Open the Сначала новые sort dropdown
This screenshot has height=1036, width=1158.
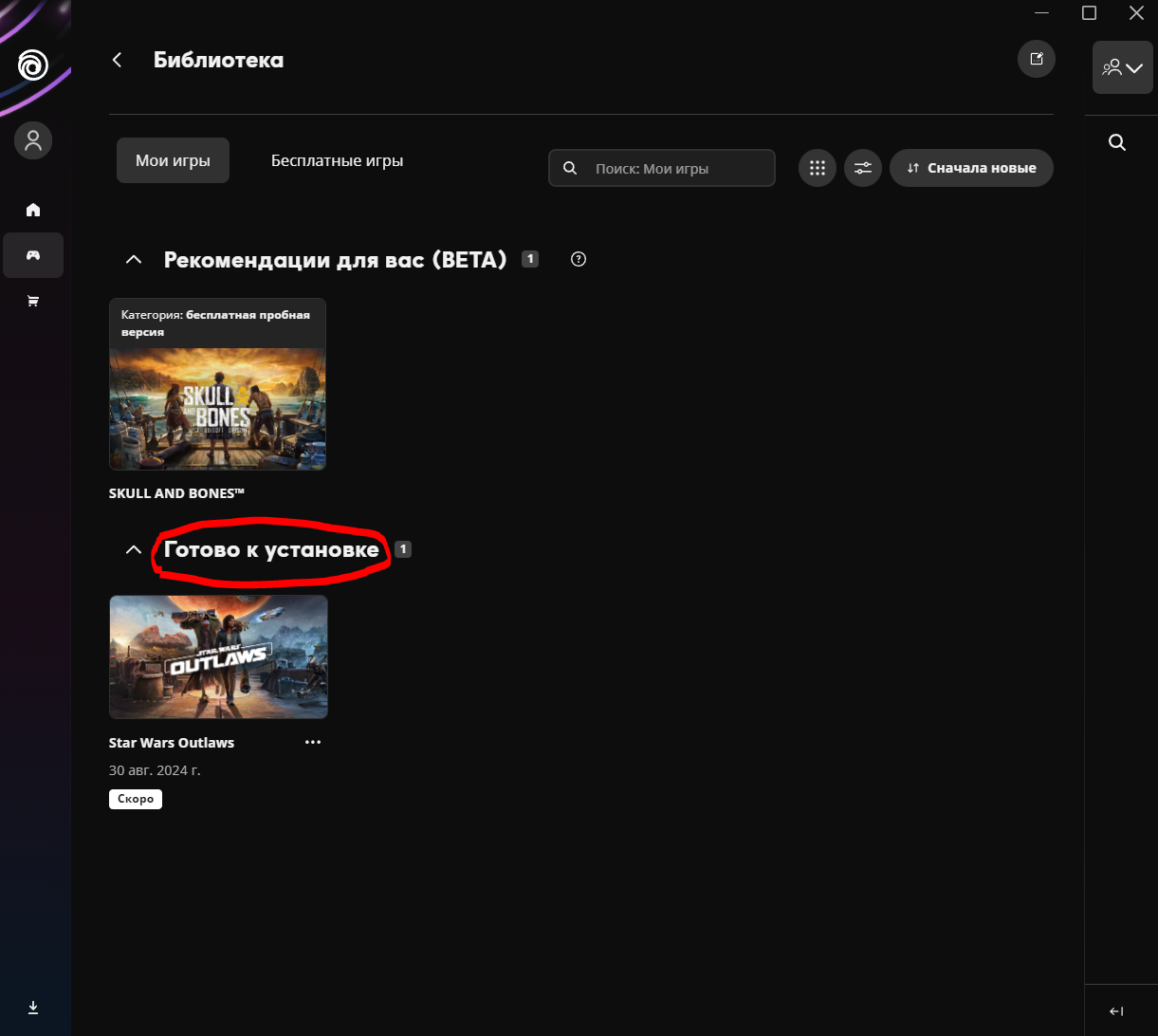971,168
